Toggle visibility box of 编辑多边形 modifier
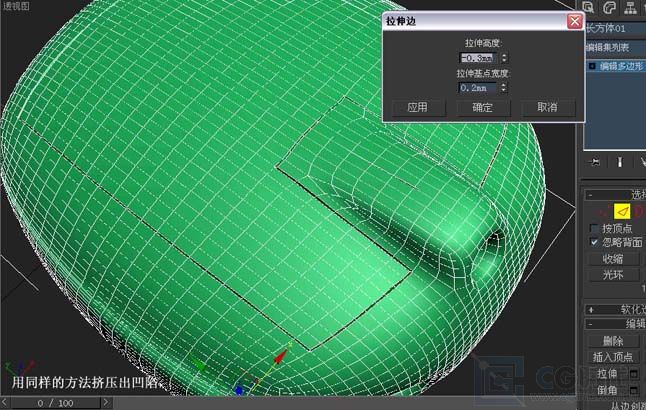The image size is (646, 410). pos(592,66)
